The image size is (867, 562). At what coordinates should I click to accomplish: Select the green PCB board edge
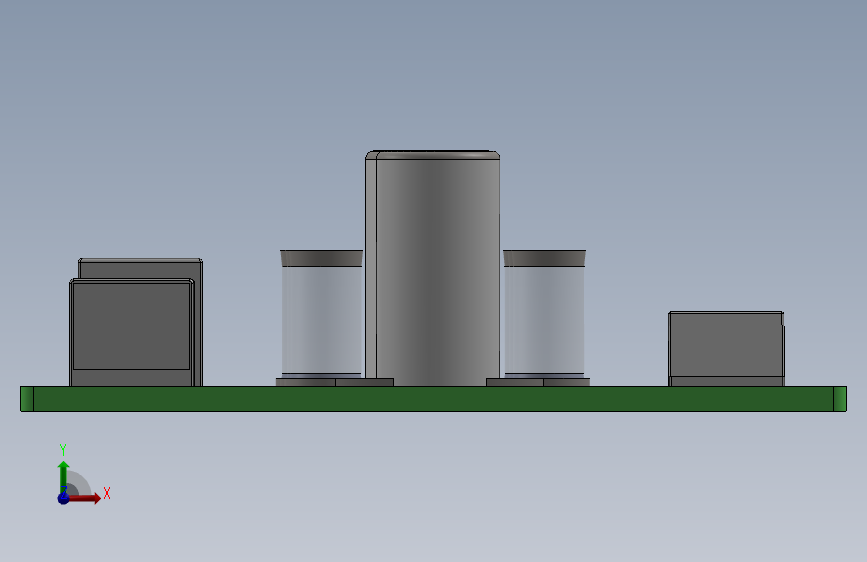tap(434, 399)
